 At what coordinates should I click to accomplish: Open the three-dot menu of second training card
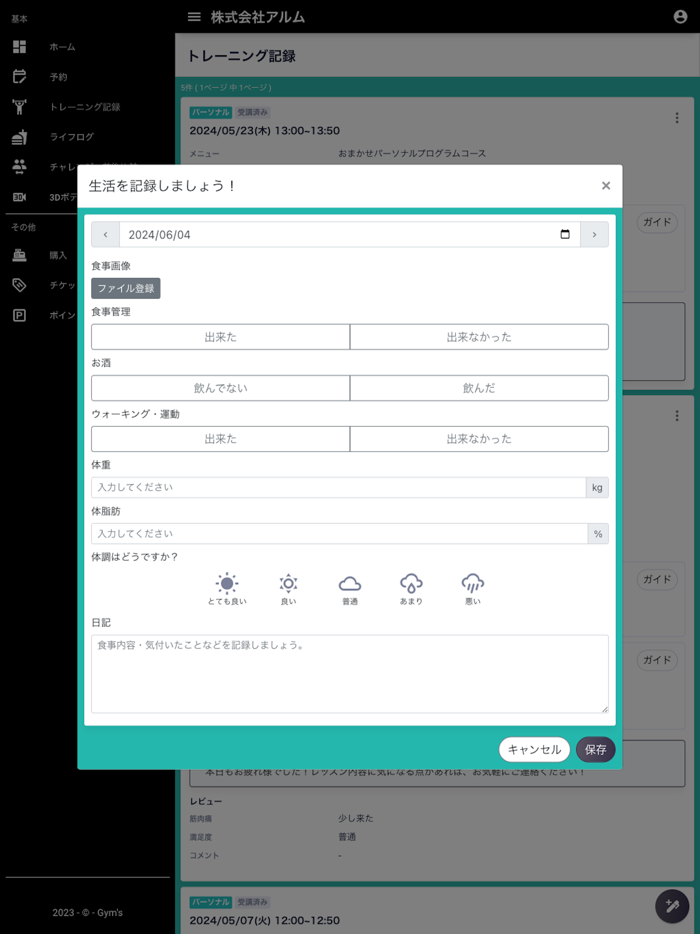pyautogui.click(x=677, y=416)
